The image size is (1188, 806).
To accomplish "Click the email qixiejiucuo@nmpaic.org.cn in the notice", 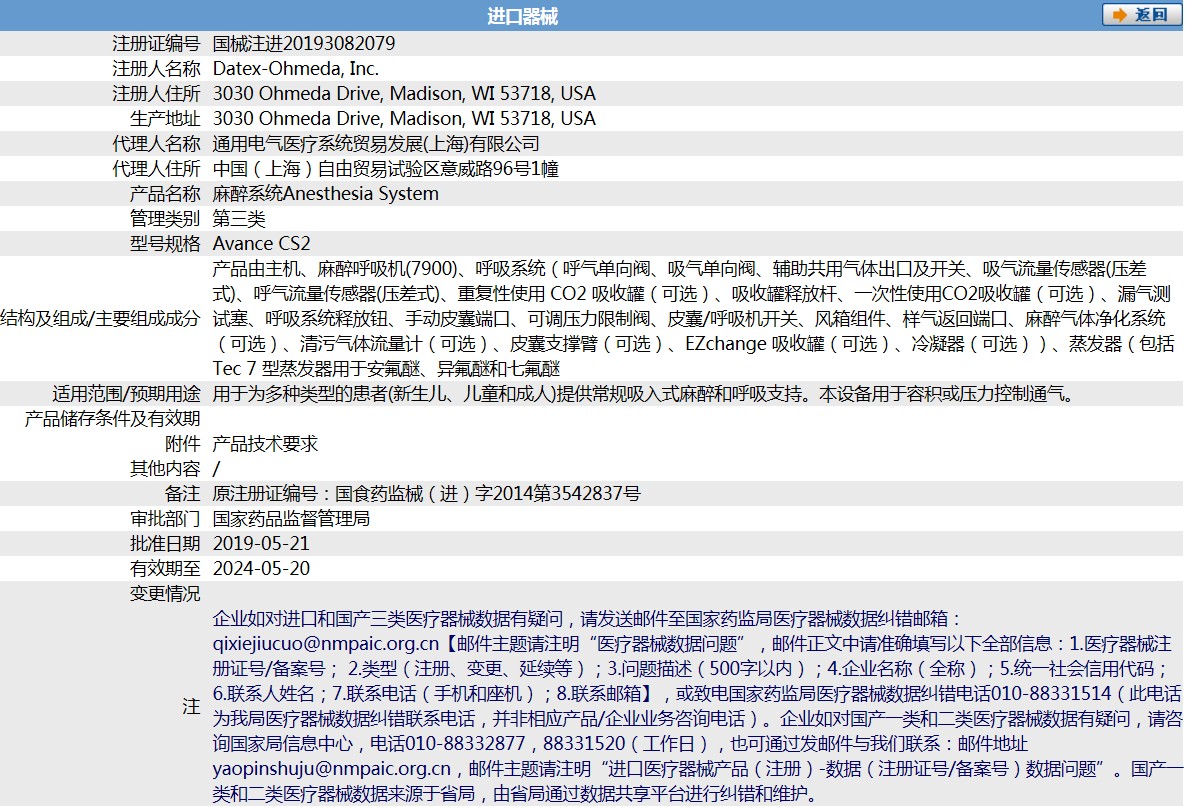I will pyautogui.click(x=326, y=643).
